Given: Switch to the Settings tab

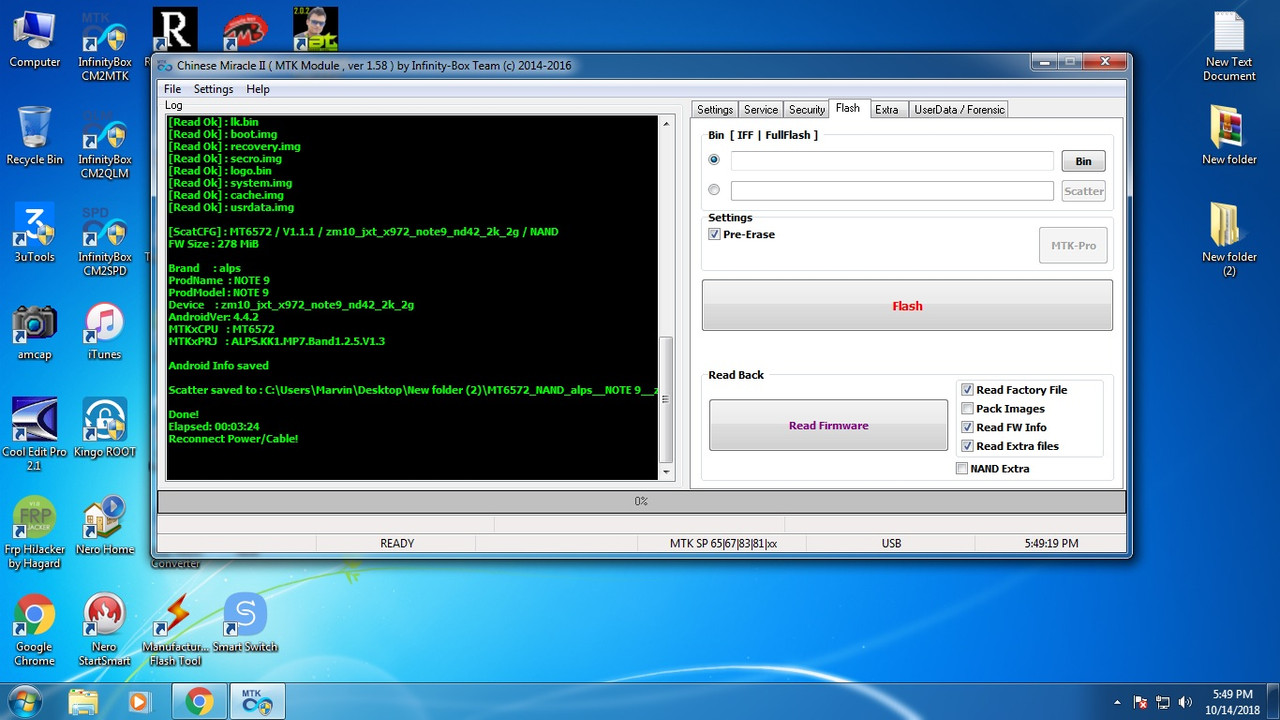Looking at the screenshot, I should point(715,110).
